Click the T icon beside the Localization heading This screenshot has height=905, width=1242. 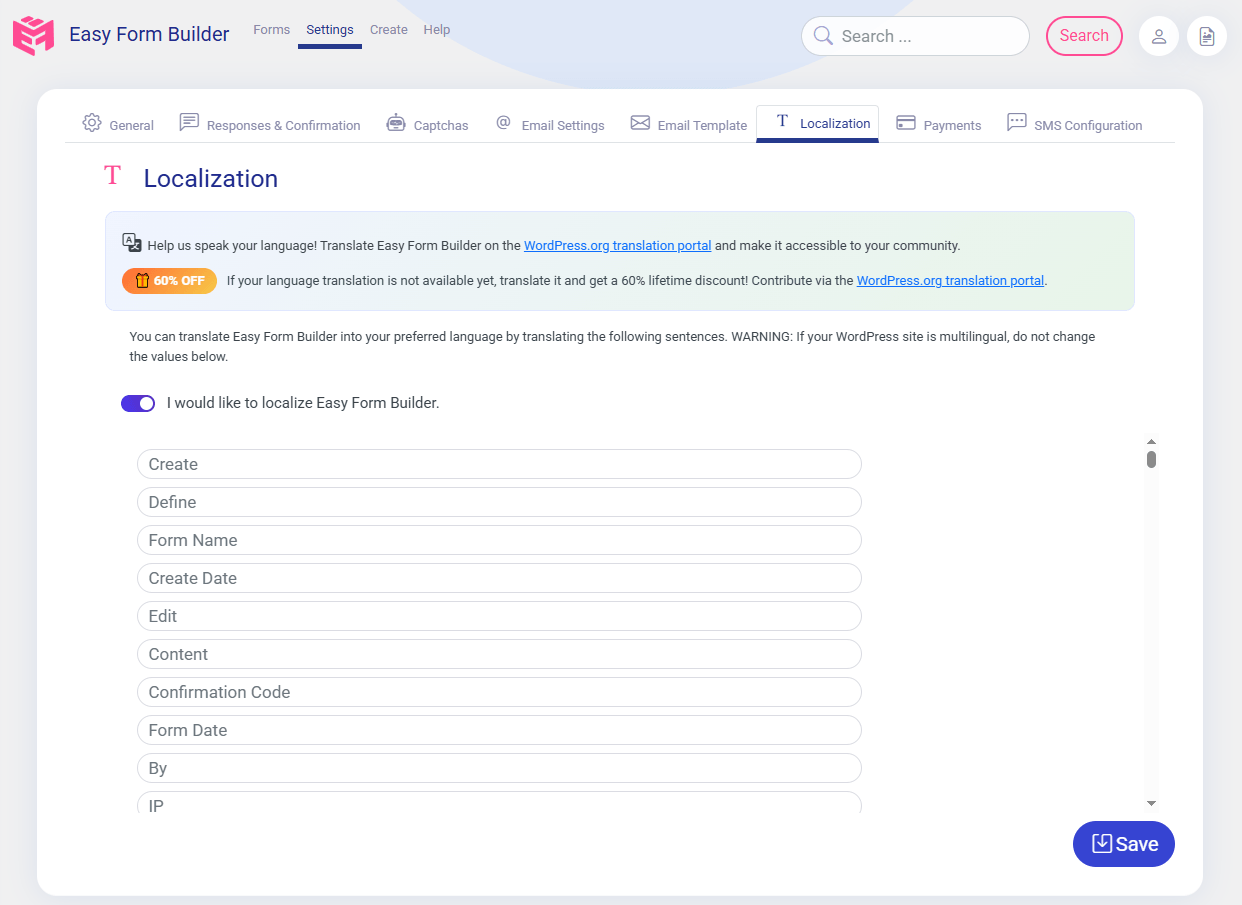[112, 175]
